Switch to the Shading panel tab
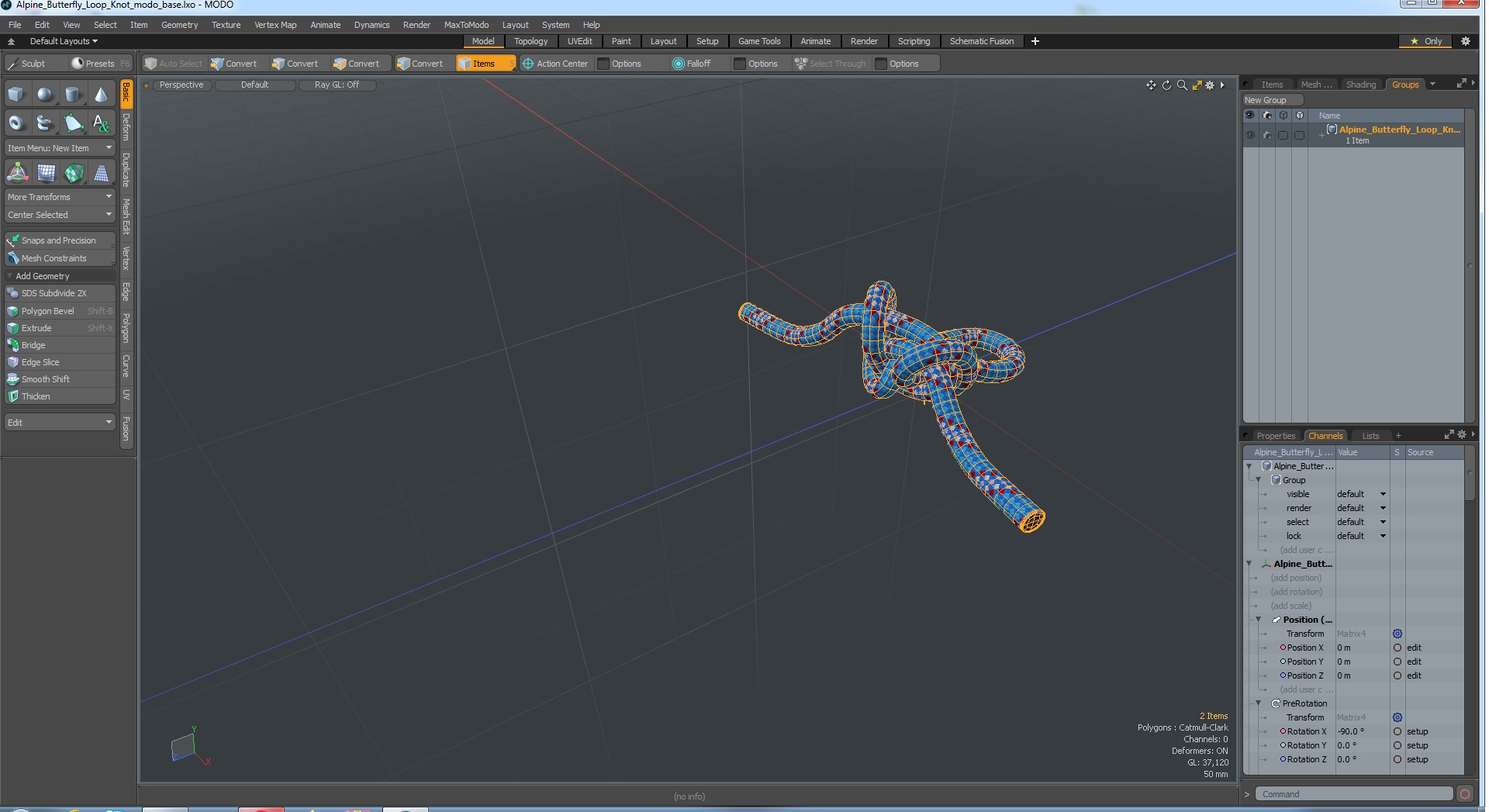 coord(1360,85)
